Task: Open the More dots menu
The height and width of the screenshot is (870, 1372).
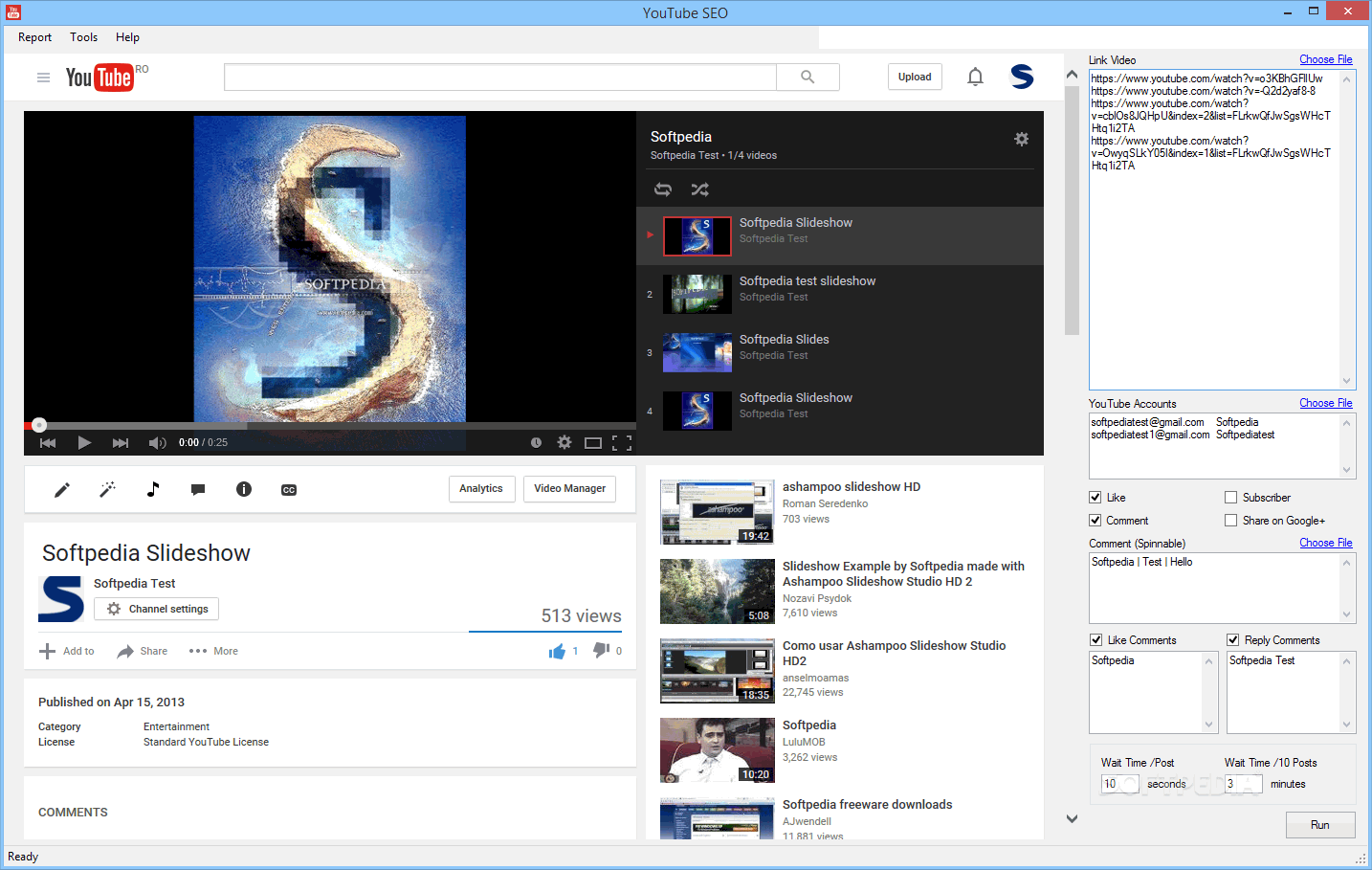Action: (213, 651)
